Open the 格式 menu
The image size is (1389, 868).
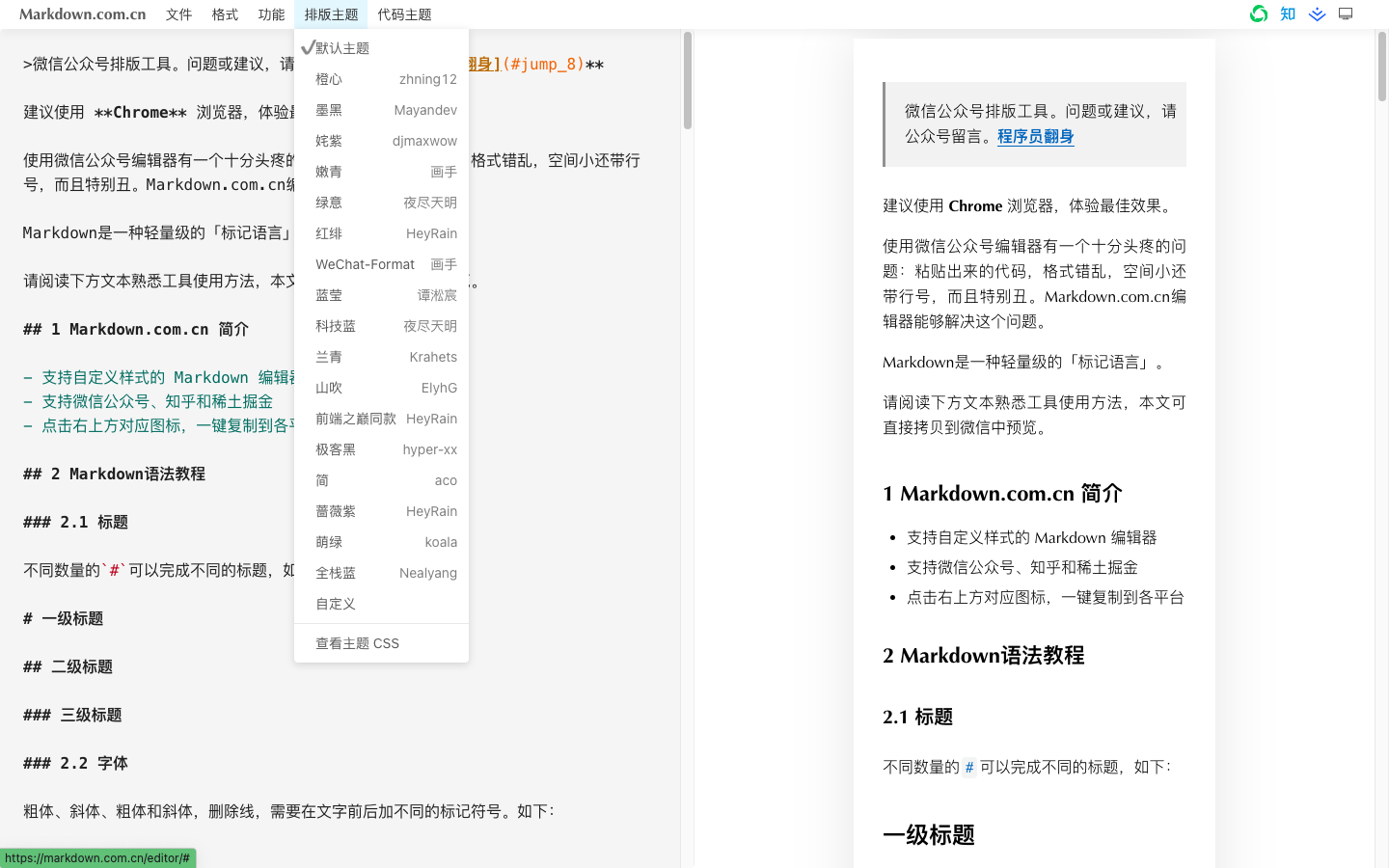[225, 14]
